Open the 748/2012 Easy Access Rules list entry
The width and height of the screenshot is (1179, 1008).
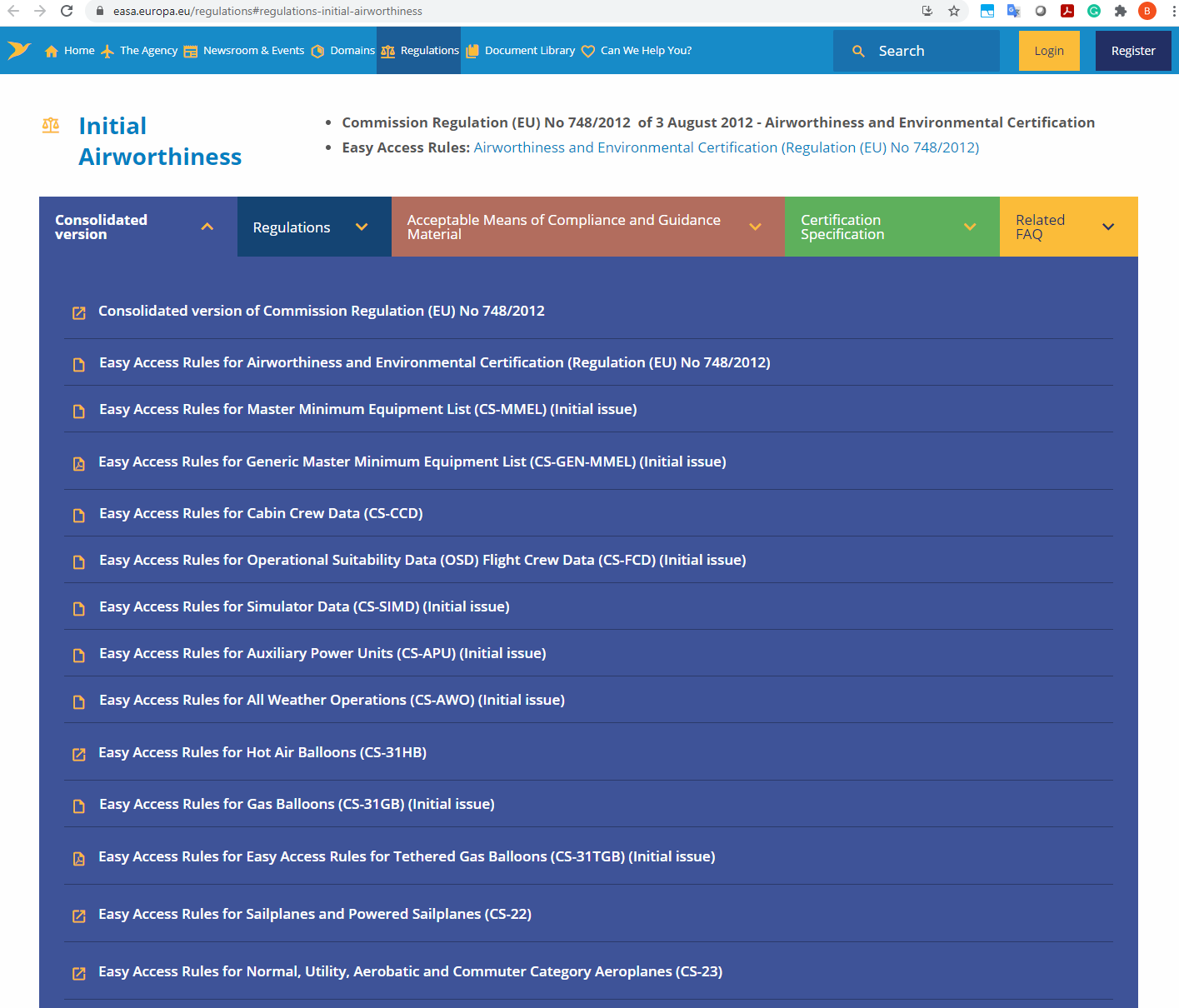(435, 362)
